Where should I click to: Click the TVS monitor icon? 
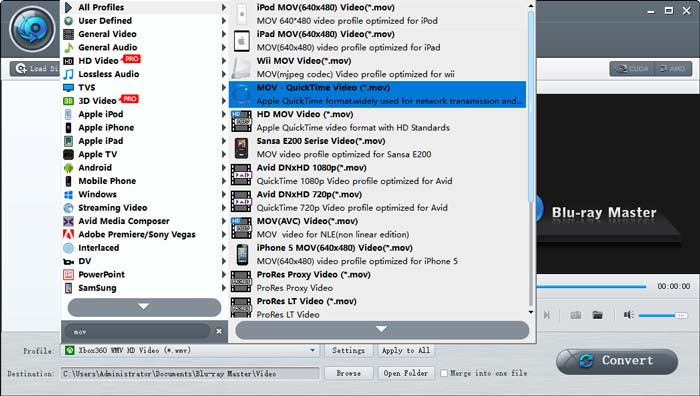pos(68,88)
